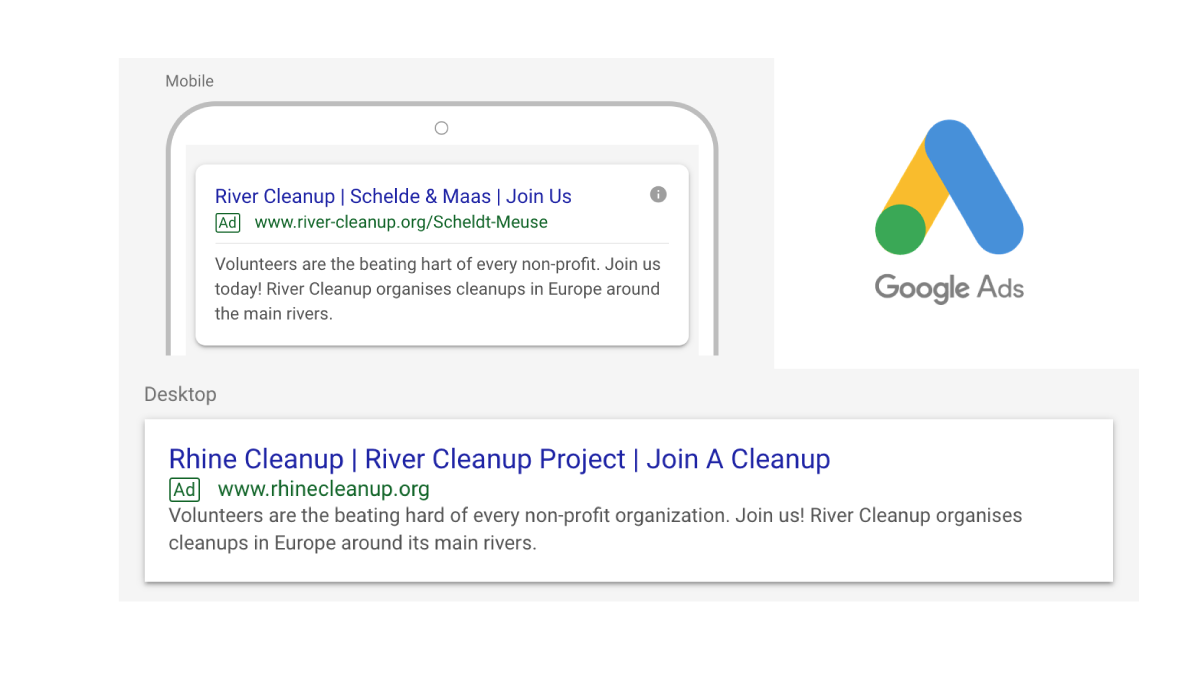
Task: Click the blue bar of the Ads logo
Action: (974, 187)
